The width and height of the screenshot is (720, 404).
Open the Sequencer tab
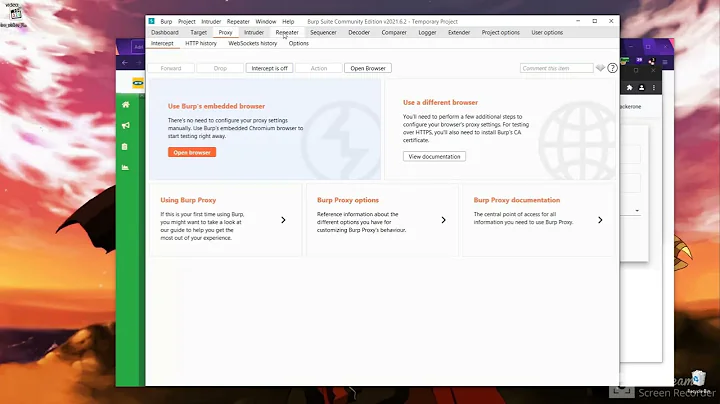click(x=323, y=33)
